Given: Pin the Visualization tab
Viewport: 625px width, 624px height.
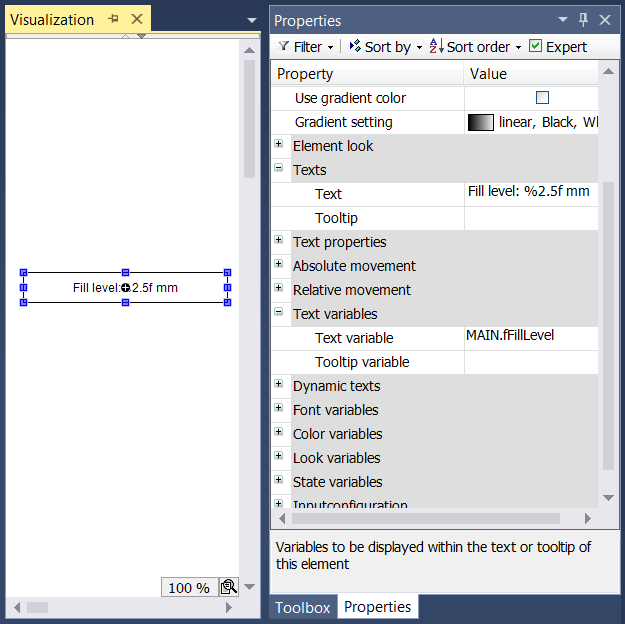Looking at the screenshot, I should pos(114,19).
